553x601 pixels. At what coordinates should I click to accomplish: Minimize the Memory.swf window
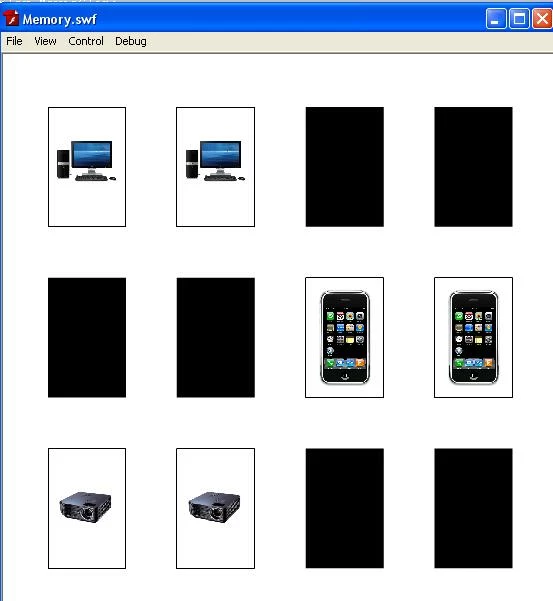pos(496,18)
